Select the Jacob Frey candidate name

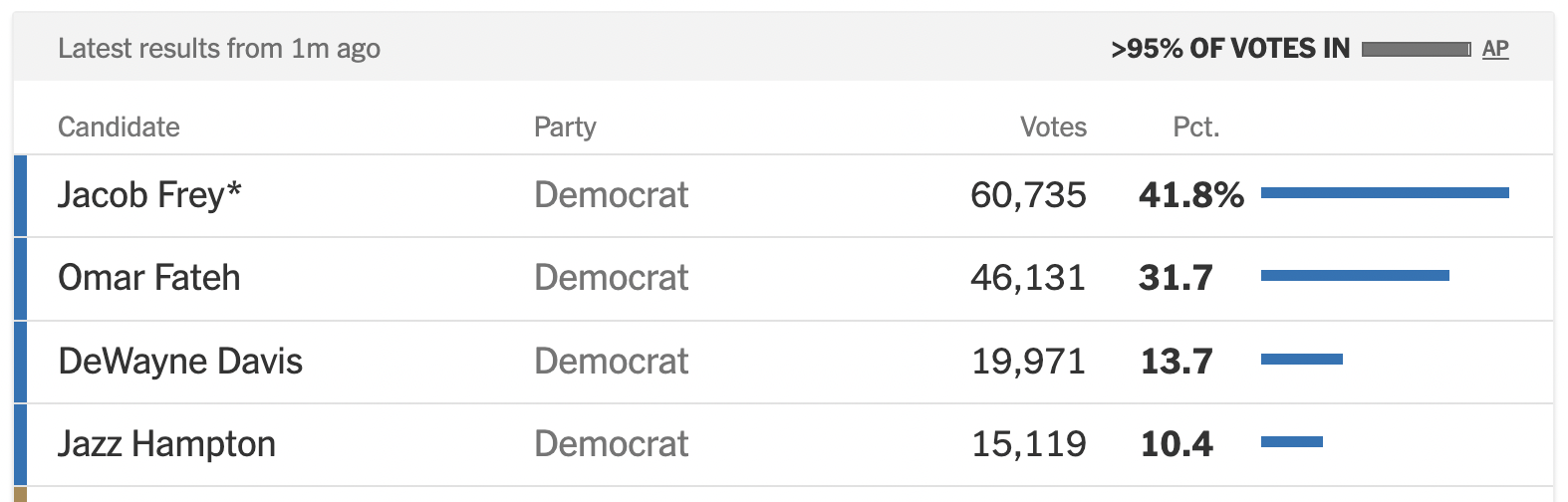tap(149, 195)
